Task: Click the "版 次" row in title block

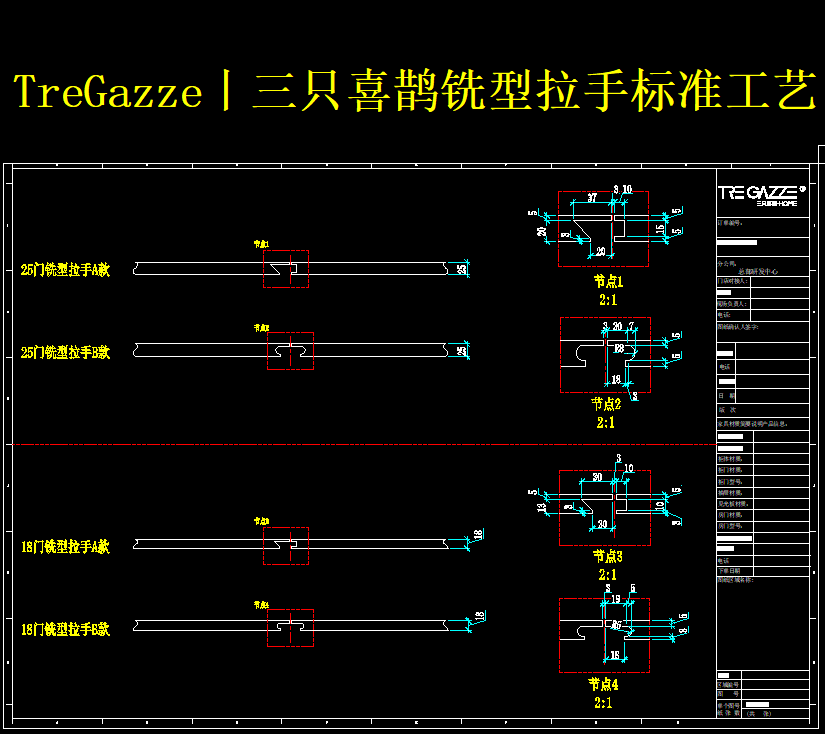Action: [x=763, y=410]
